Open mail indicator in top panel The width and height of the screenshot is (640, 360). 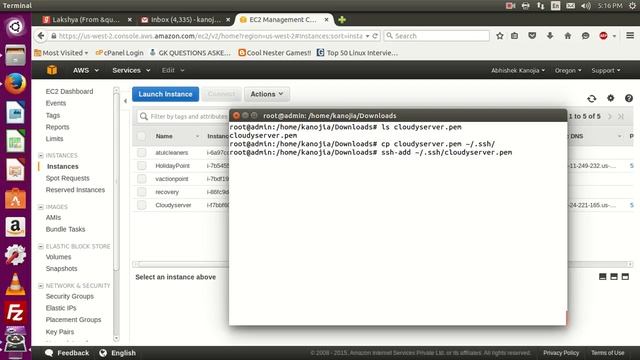pyautogui.click(x=571, y=6)
